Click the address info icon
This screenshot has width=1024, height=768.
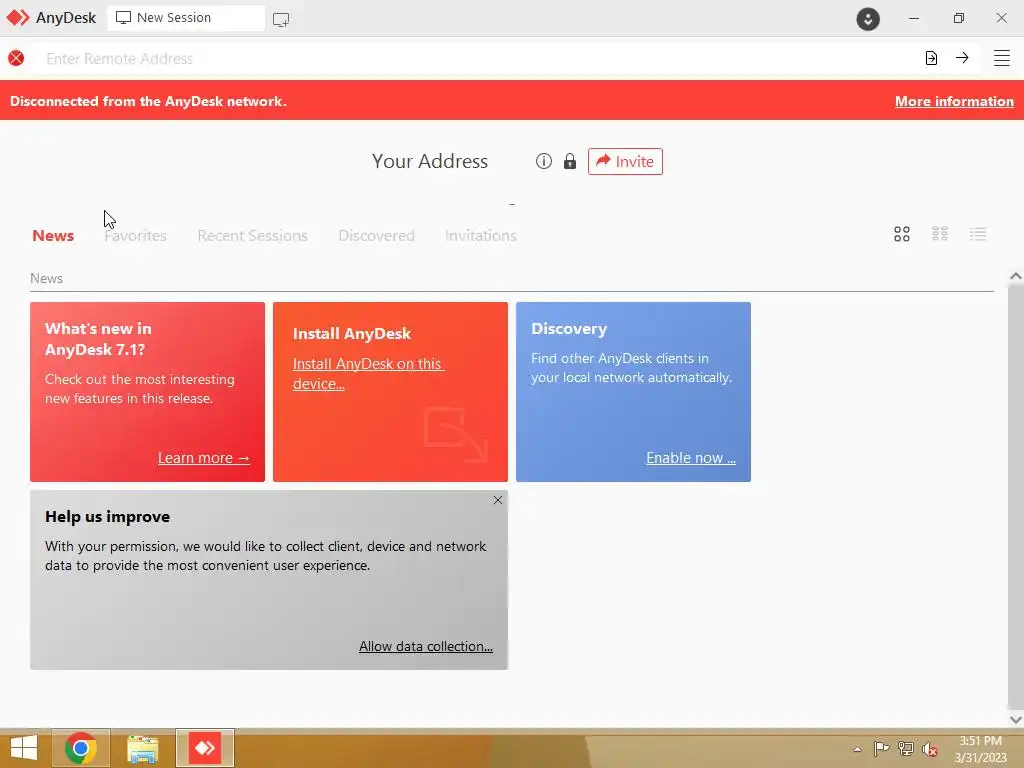click(543, 161)
